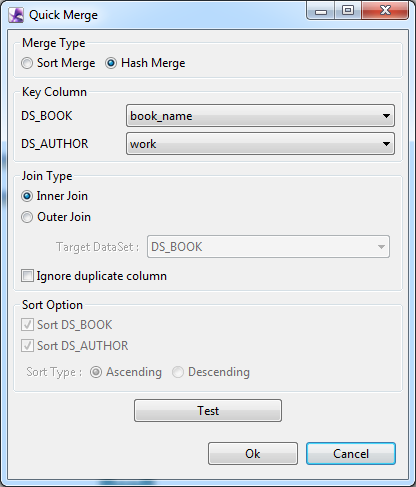Open the DS_BOOK key column dropdown
416x487 pixels.
click(x=260, y=116)
